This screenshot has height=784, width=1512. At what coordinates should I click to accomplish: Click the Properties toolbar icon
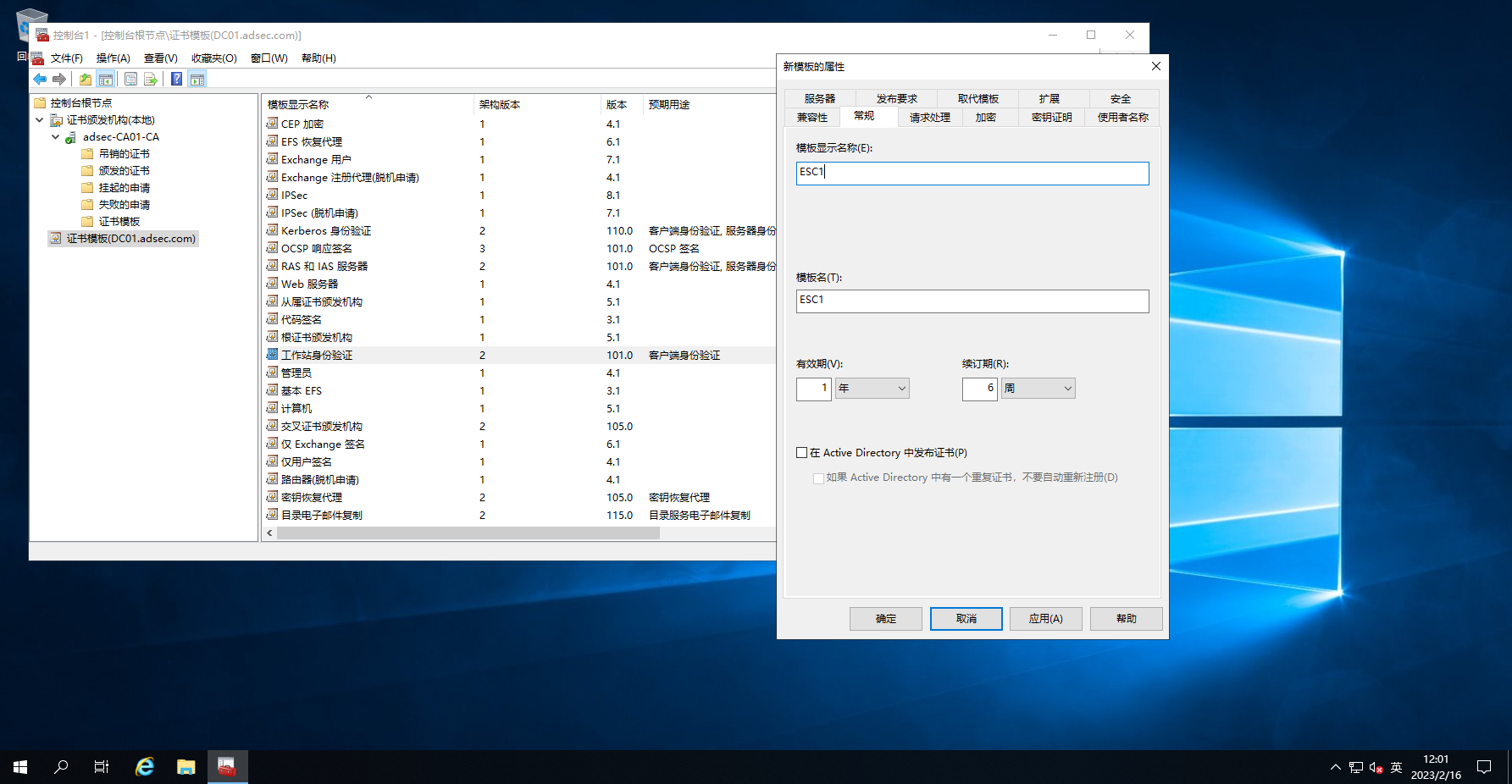pos(130,80)
